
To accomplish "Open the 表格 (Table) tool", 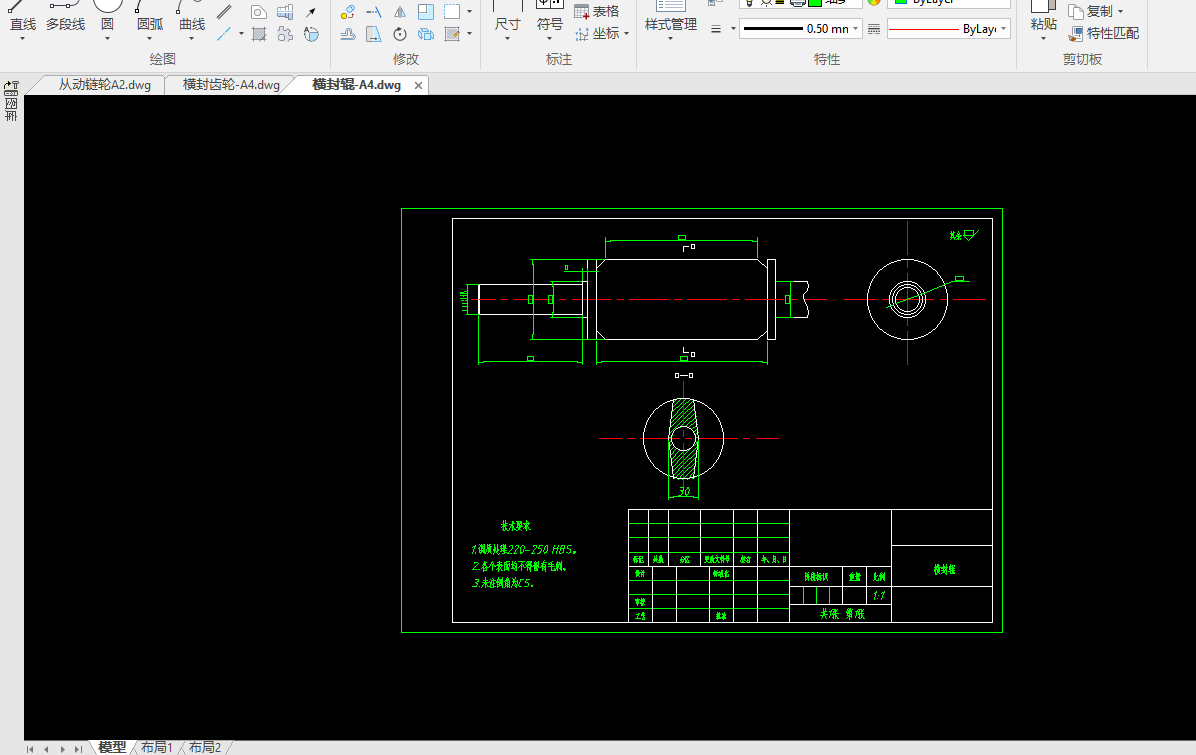I will [x=597, y=11].
